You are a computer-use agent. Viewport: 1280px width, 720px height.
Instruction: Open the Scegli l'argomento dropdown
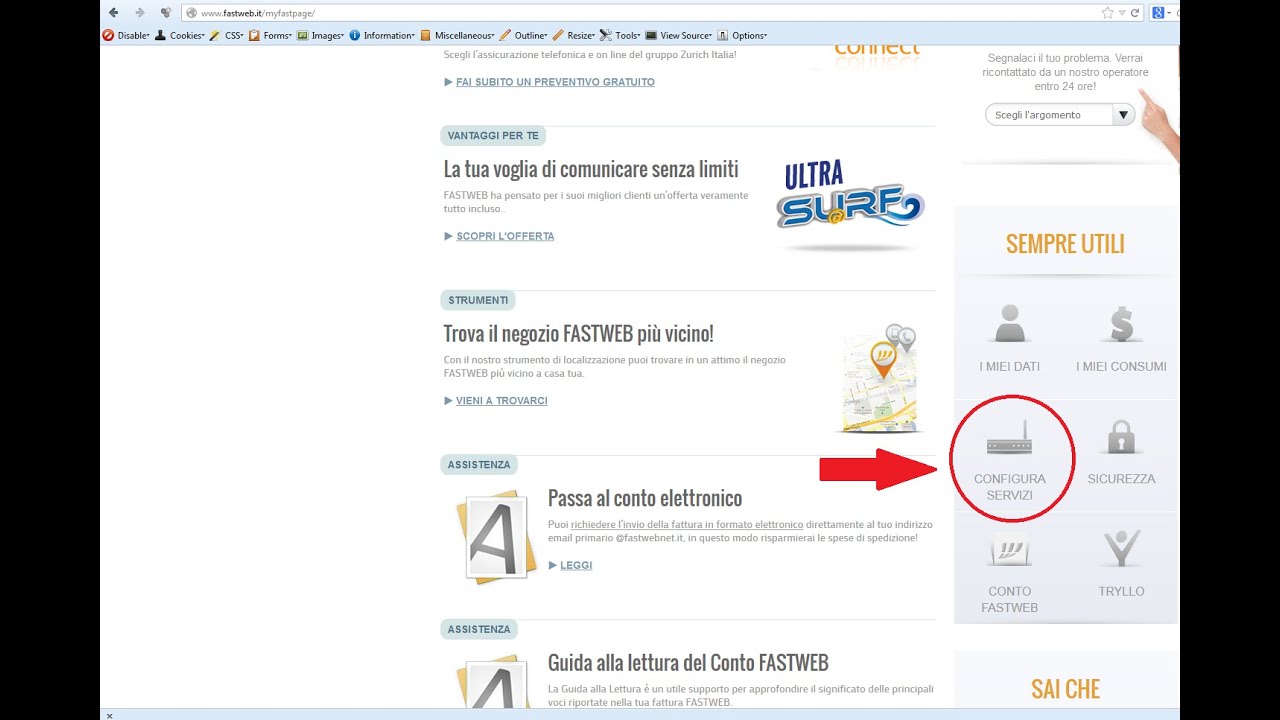coord(1060,115)
